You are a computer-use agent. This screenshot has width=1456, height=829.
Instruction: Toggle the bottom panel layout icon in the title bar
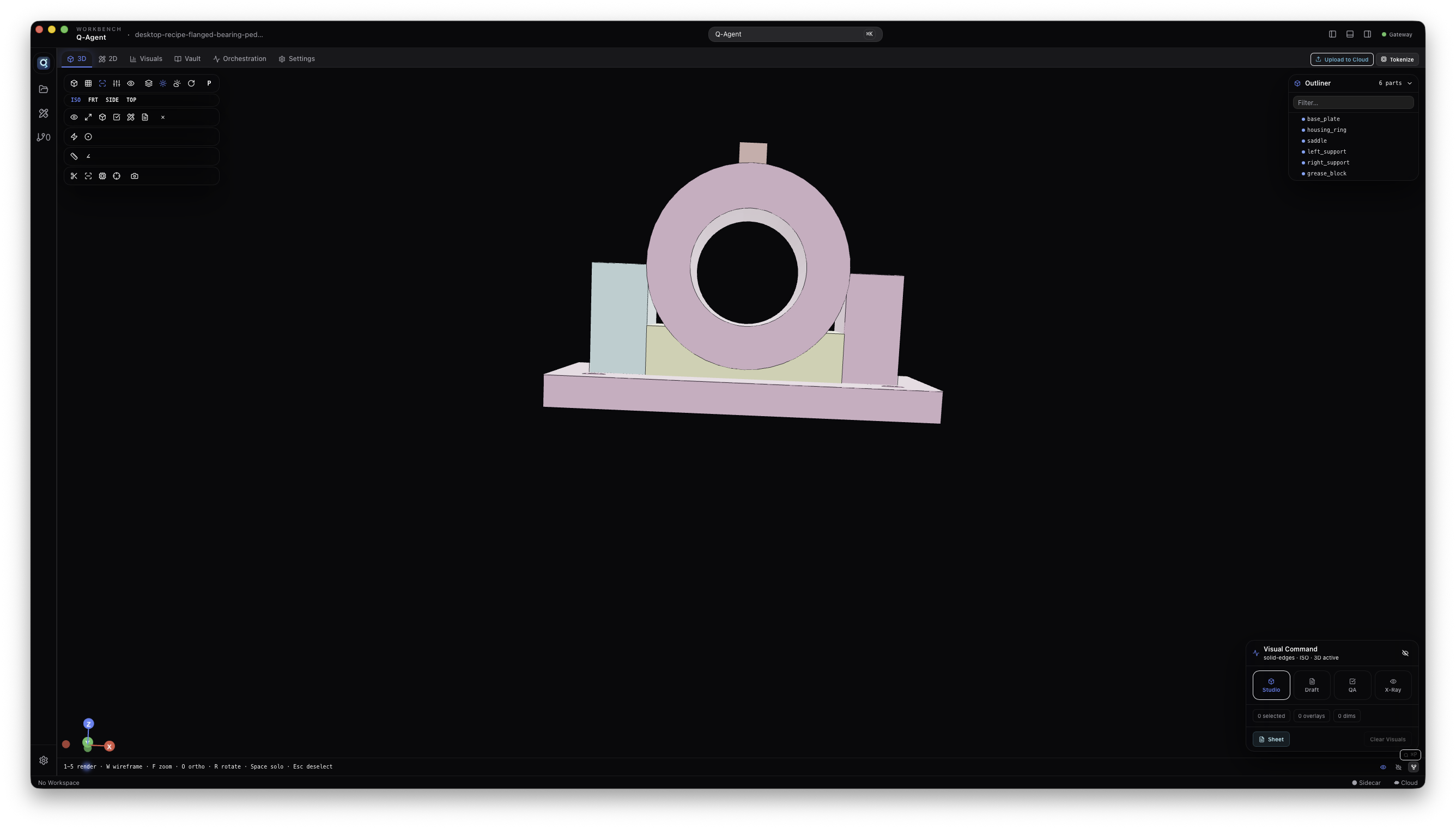point(1350,34)
